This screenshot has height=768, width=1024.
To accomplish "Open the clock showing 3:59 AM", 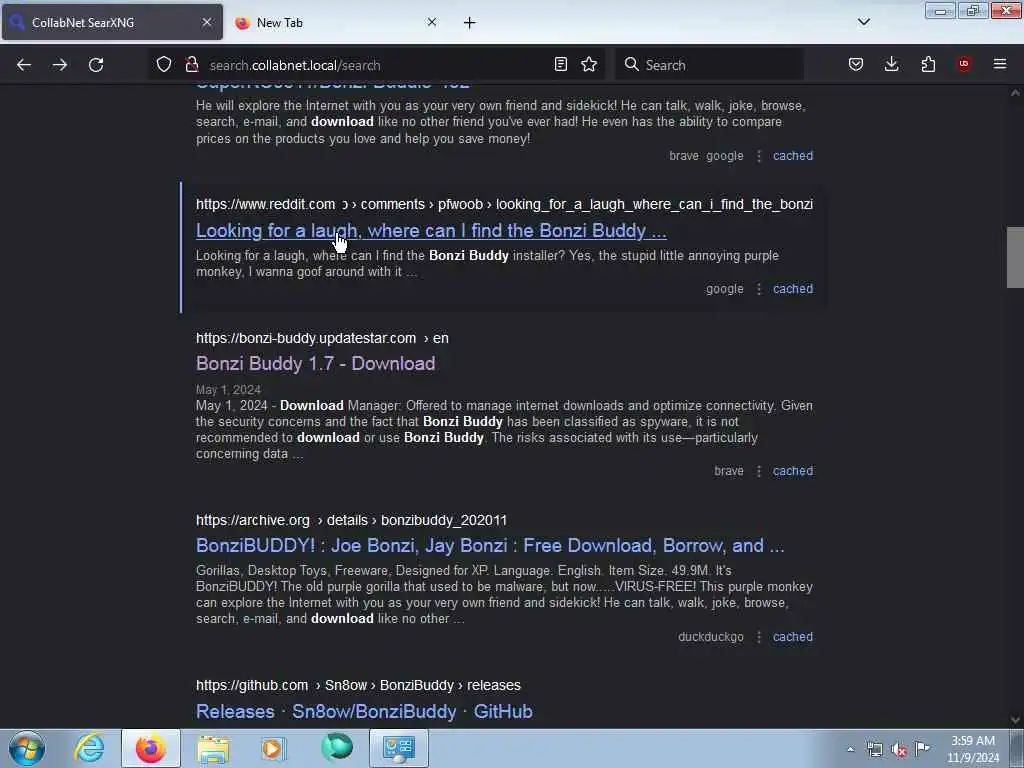I will pos(973,749).
